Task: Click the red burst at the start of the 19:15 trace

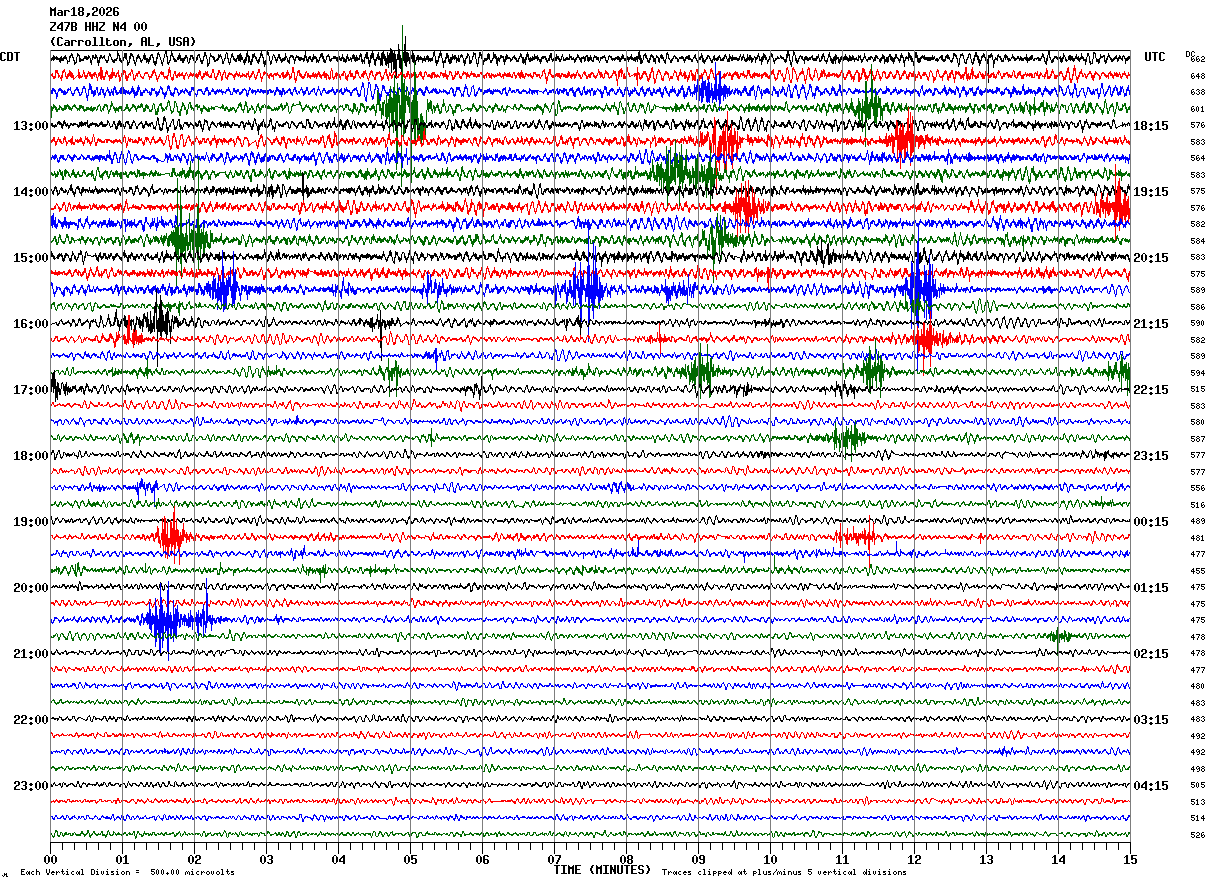Action: click(171, 537)
